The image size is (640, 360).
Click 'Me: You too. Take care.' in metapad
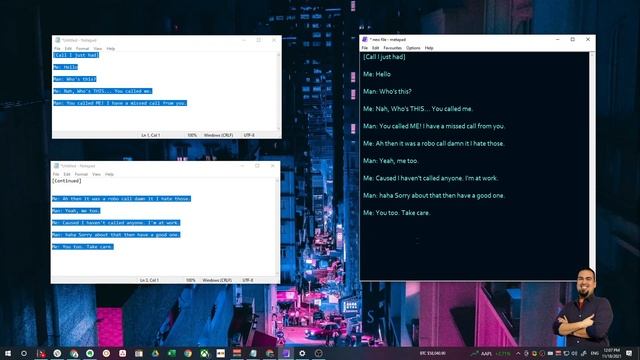[x=396, y=213]
